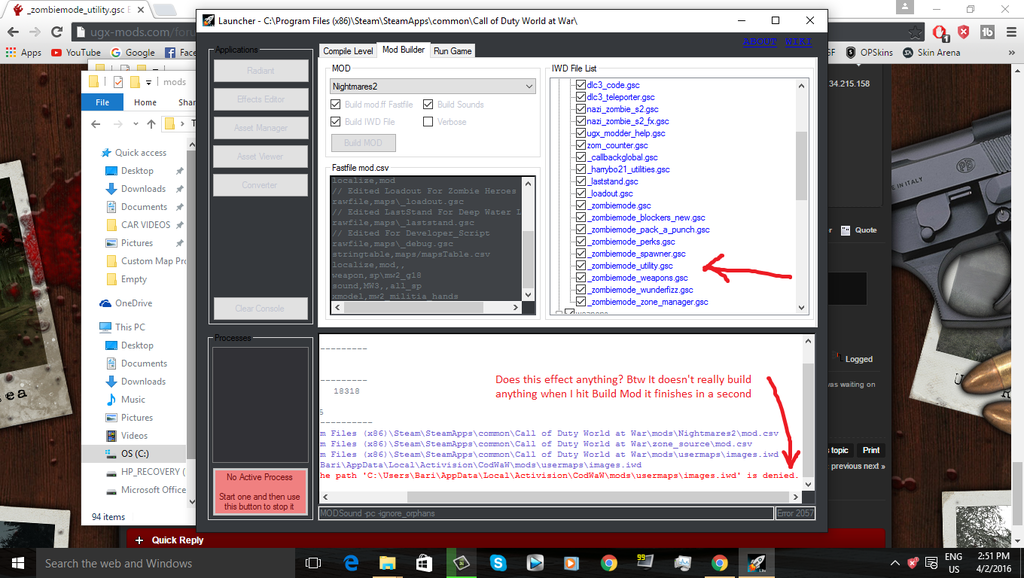1024x578 pixels.
Task: Toggle Build mod.ff Fastfile checkbox
Action: tap(336, 104)
